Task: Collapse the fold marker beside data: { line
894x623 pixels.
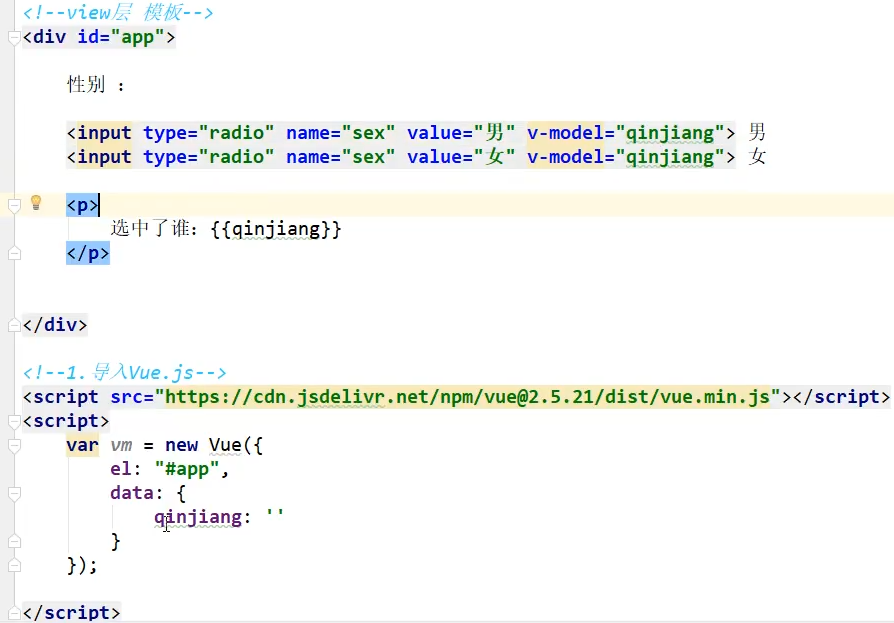Action: coord(14,493)
